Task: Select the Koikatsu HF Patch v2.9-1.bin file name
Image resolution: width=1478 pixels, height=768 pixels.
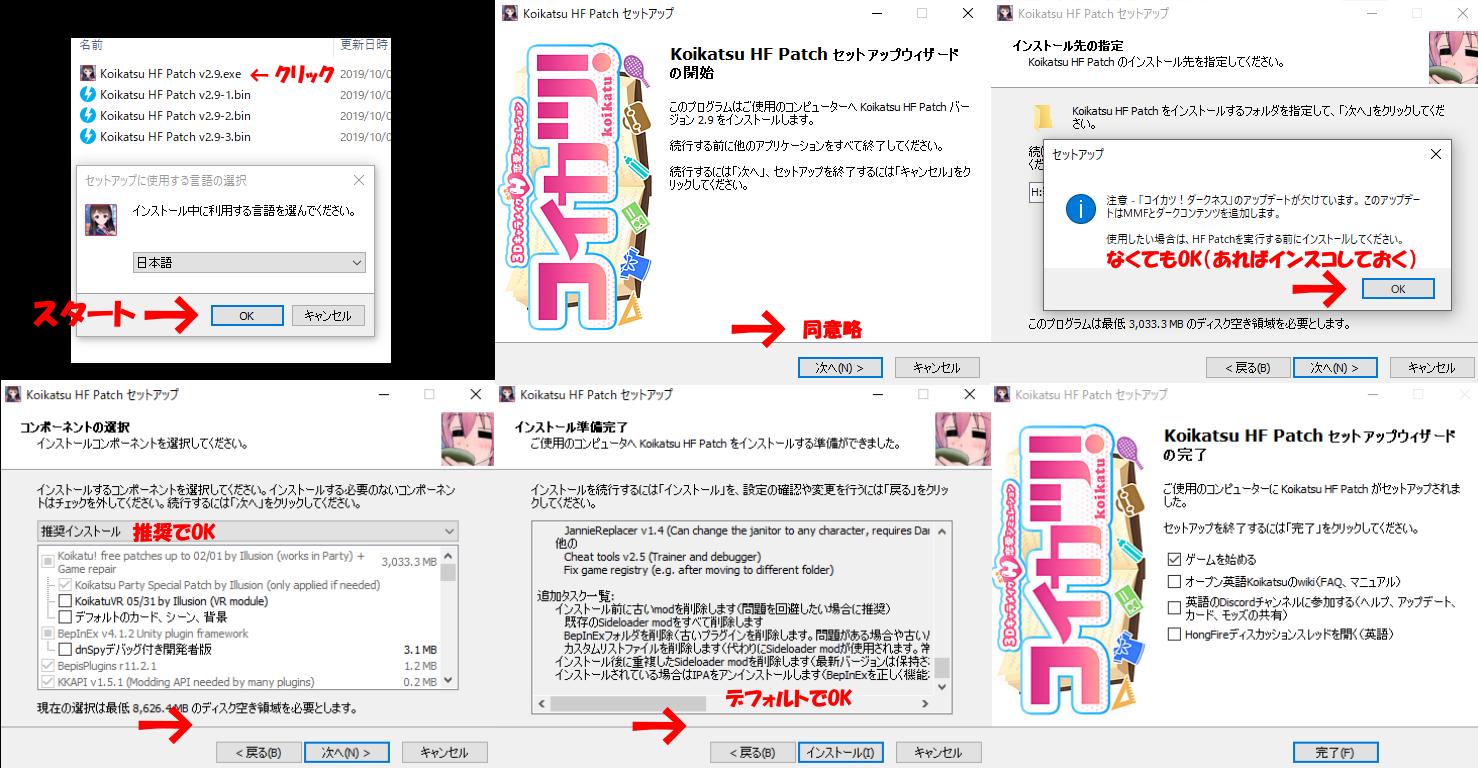Action: click(x=175, y=94)
